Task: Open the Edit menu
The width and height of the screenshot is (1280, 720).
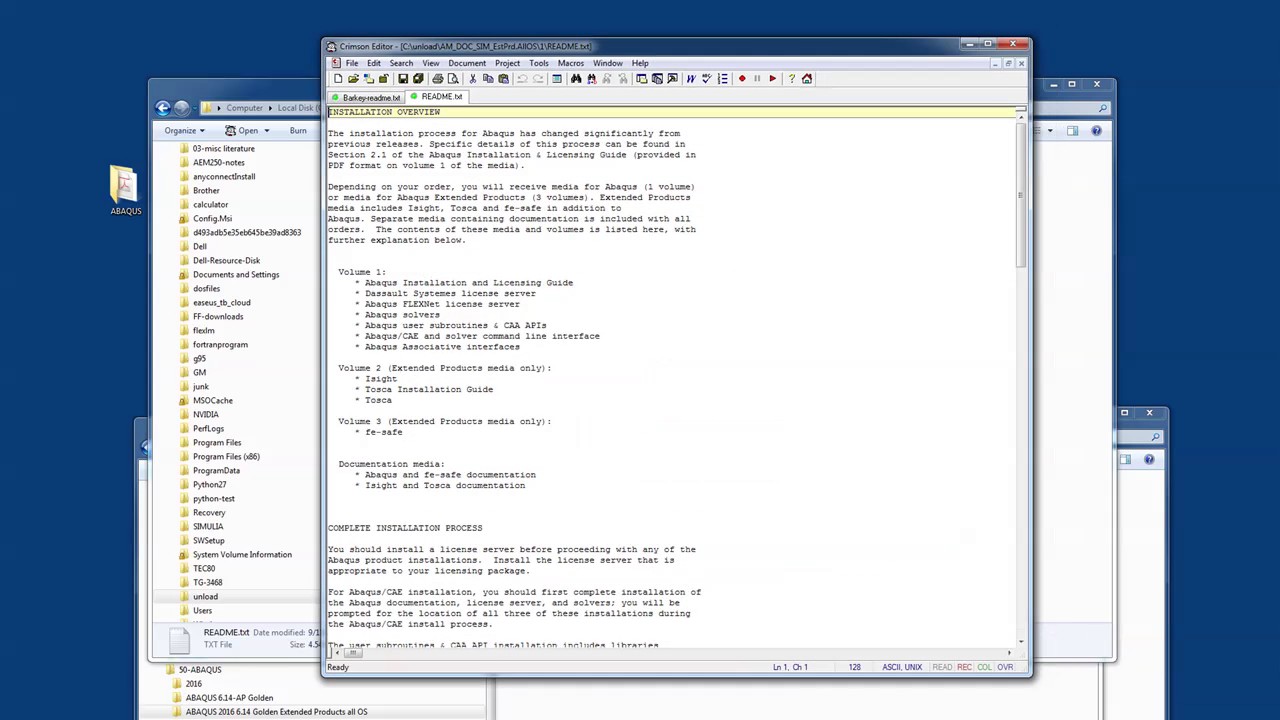Action: (373, 63)
